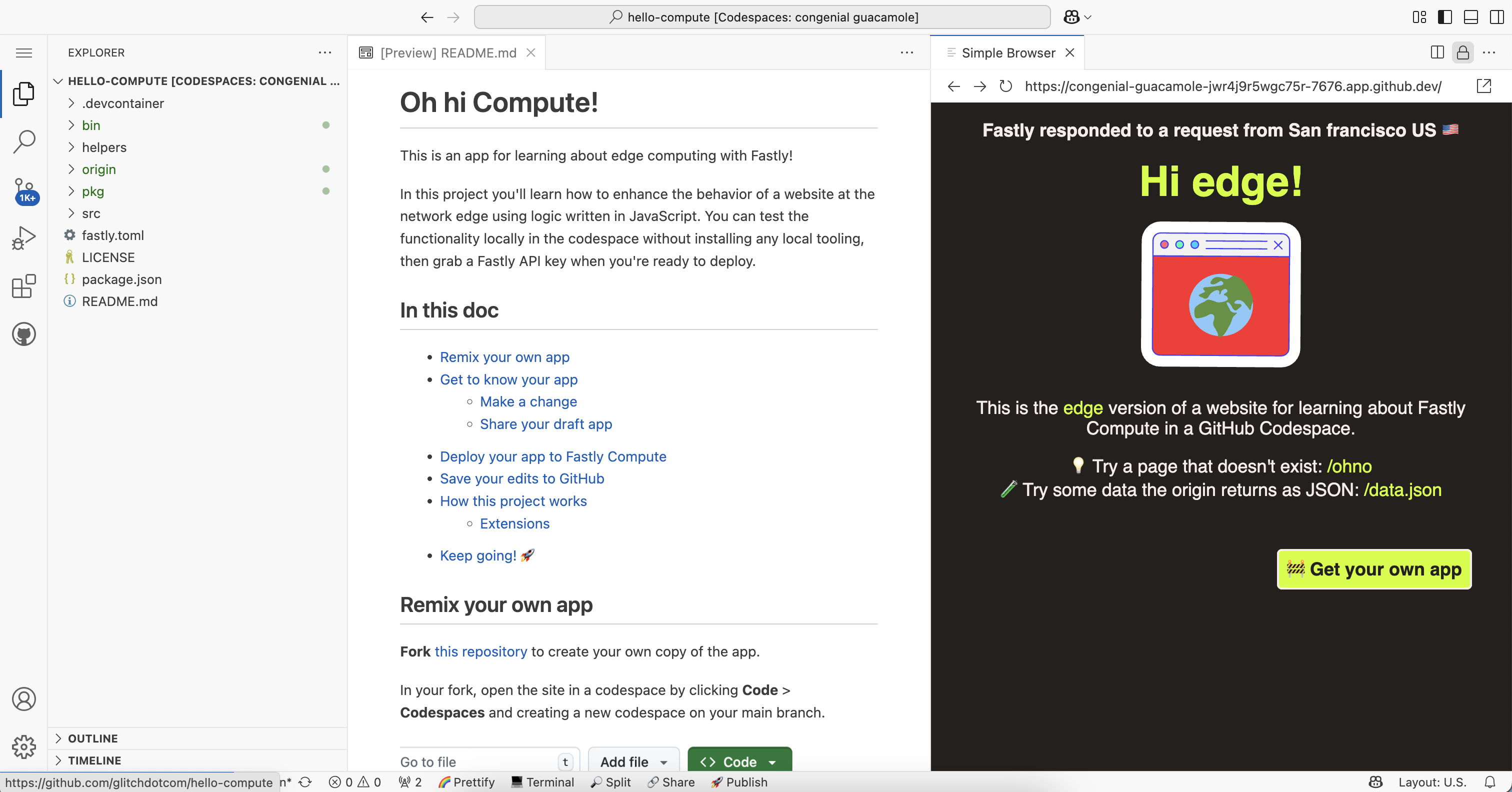Open the /data.json link in the browser page
This screenshot has height=792, width=1512.
coord(1402,489)
